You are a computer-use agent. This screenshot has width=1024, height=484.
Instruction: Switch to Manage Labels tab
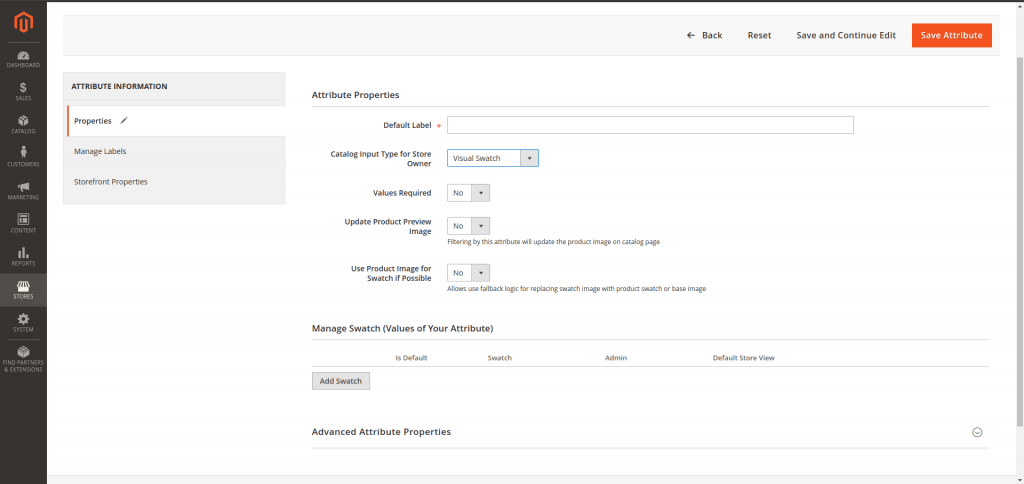pyautogui.click(x=100, y=151)
